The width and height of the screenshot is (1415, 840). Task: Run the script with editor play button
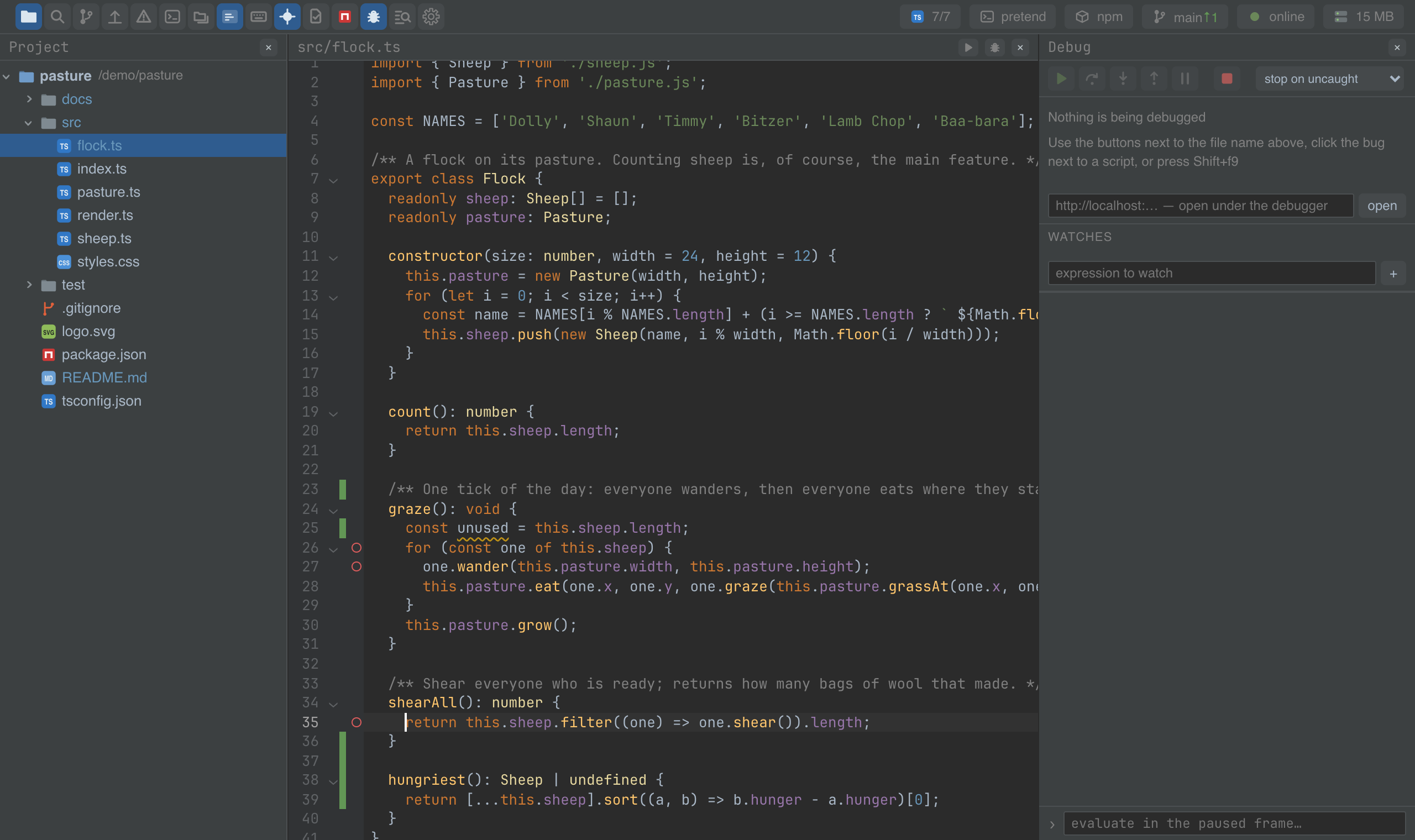[968, 48]
